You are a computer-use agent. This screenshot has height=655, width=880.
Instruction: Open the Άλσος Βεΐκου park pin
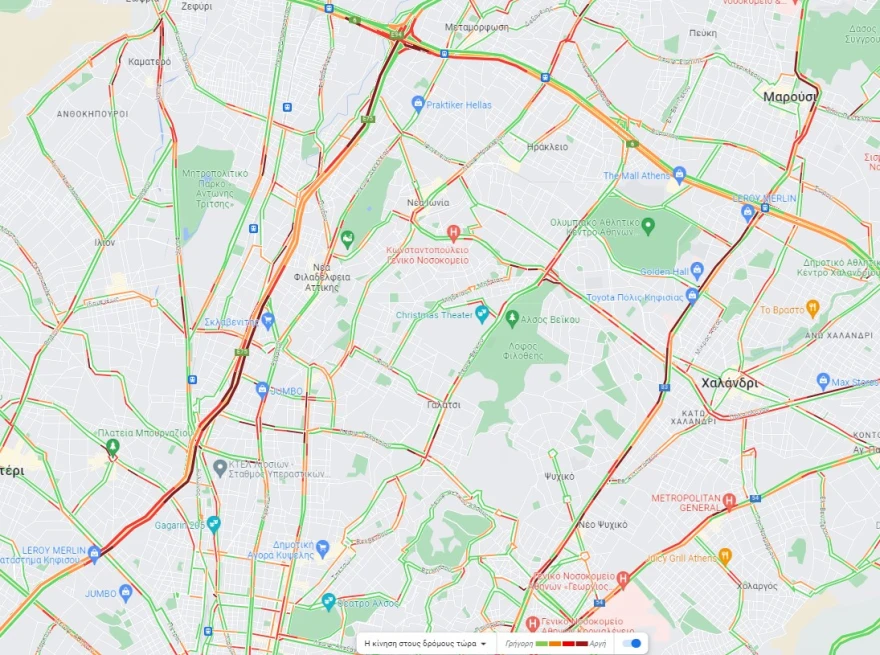pos(511,319)
